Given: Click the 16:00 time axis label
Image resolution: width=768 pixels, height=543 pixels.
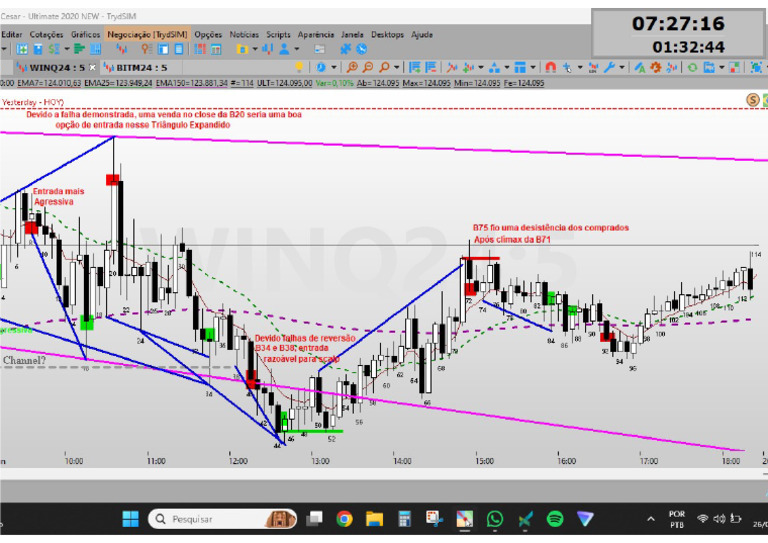Looking at the screenshot, I should point(566,461).
